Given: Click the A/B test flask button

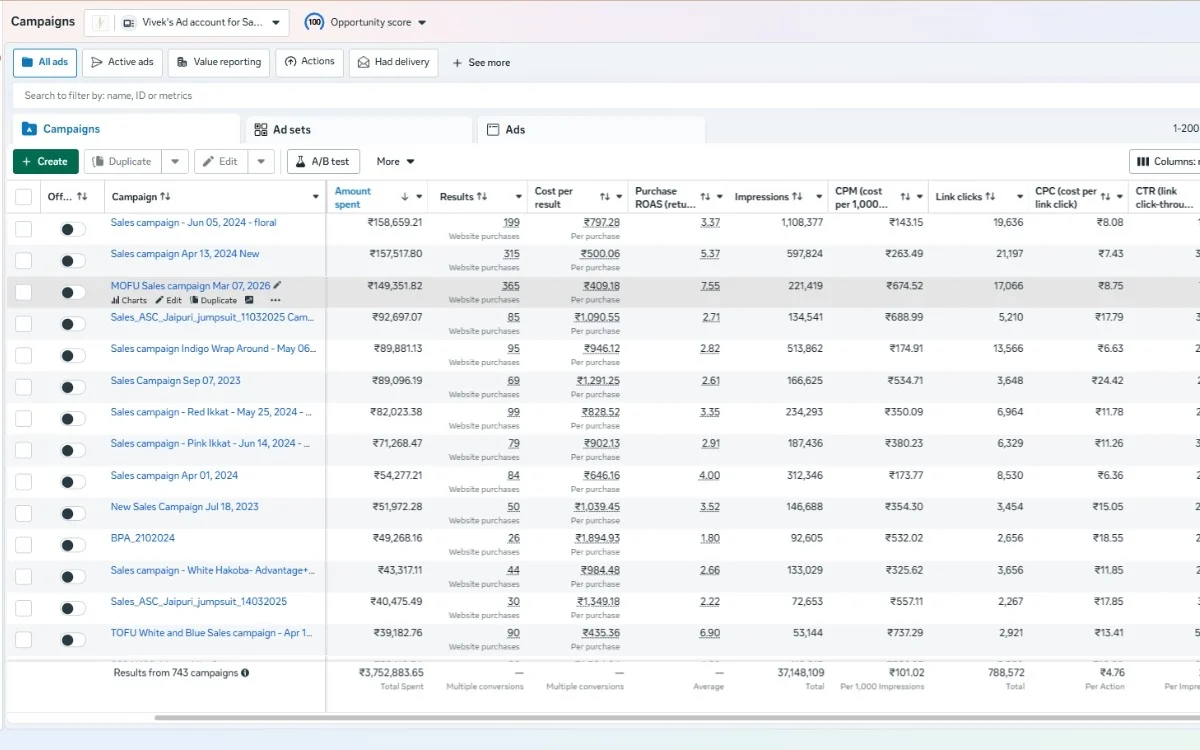Looking at the screenshot, I should click(323, 161).
